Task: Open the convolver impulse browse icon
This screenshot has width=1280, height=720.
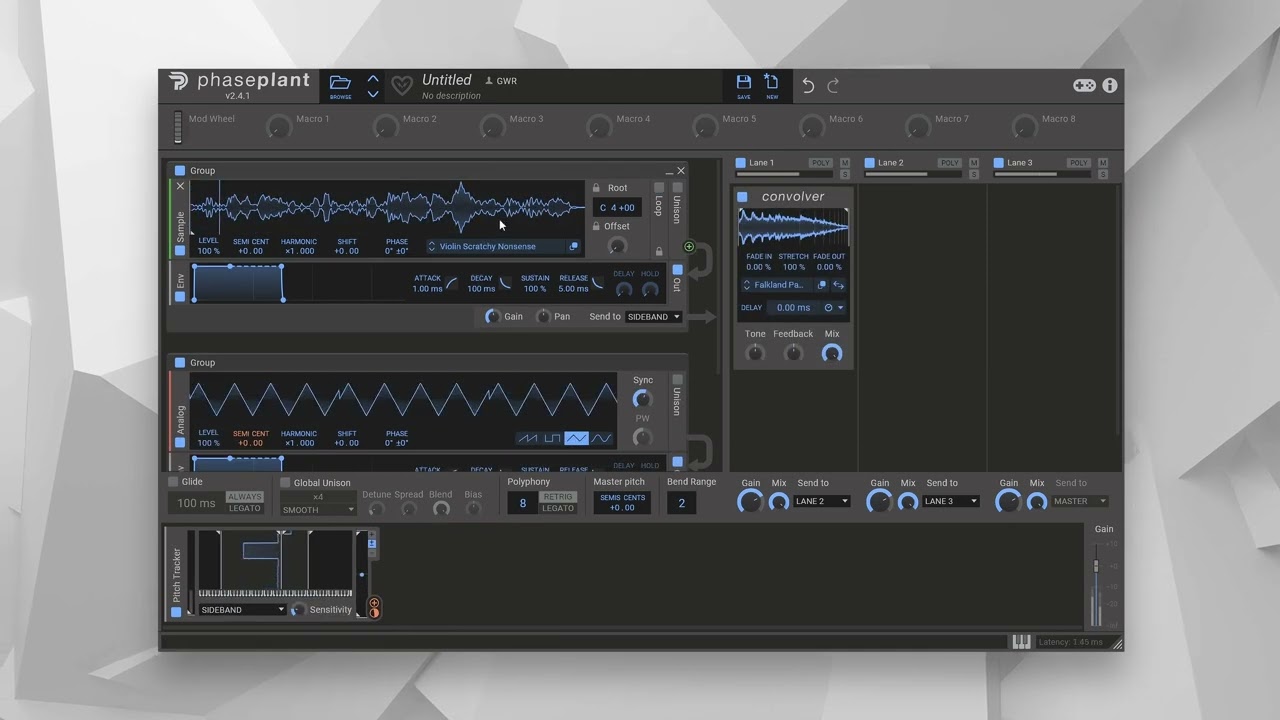Action: [x=822, y=285]
